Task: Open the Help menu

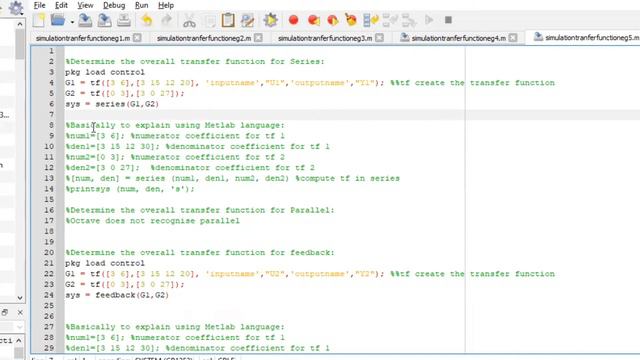Action: point(166,5)
